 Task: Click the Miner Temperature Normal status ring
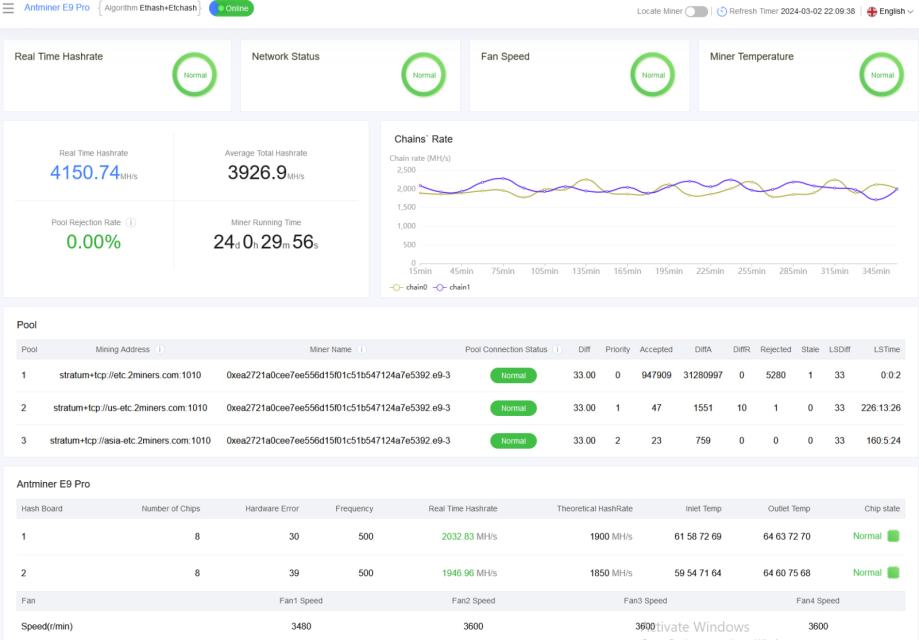(882, 75)
